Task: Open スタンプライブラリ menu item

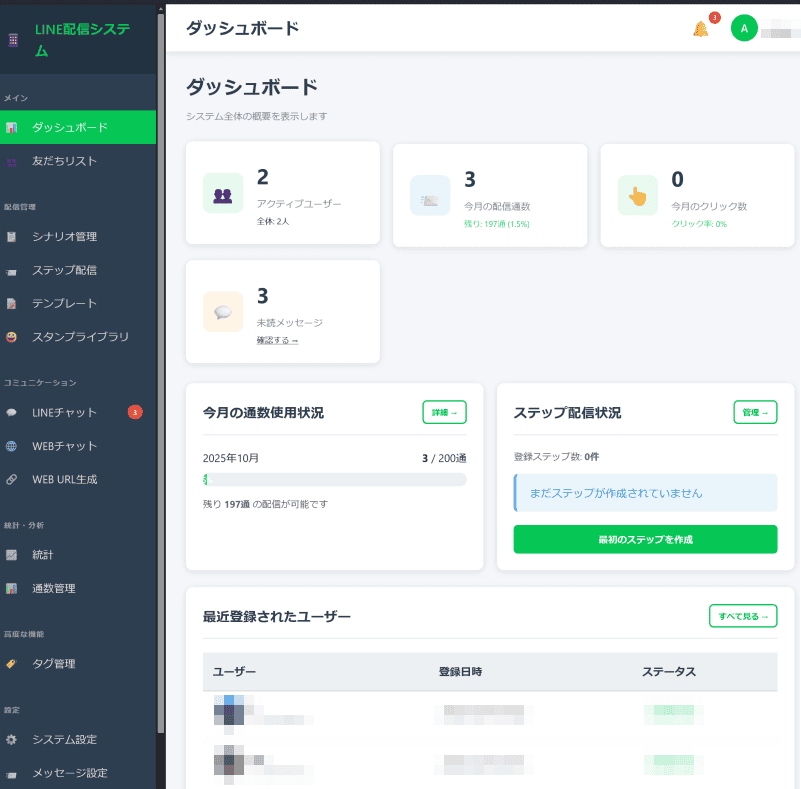Action: point(80,337)
